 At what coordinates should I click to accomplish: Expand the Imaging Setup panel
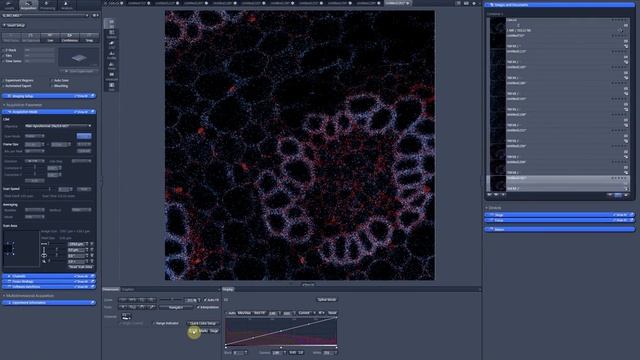tap(49, 96)
